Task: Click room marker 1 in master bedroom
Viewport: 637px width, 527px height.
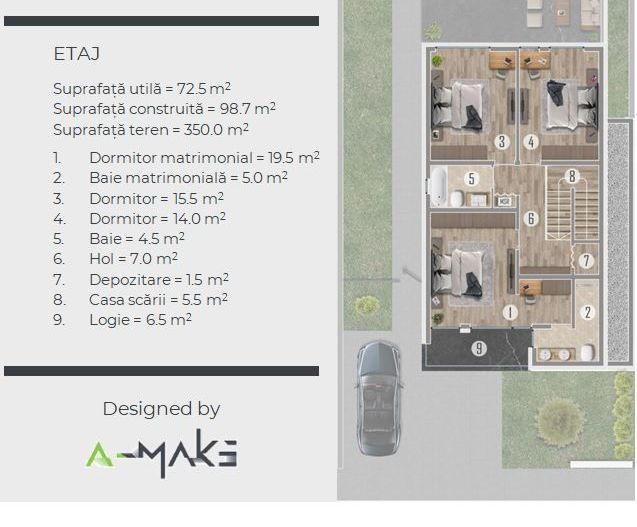Action: point(510,312)
